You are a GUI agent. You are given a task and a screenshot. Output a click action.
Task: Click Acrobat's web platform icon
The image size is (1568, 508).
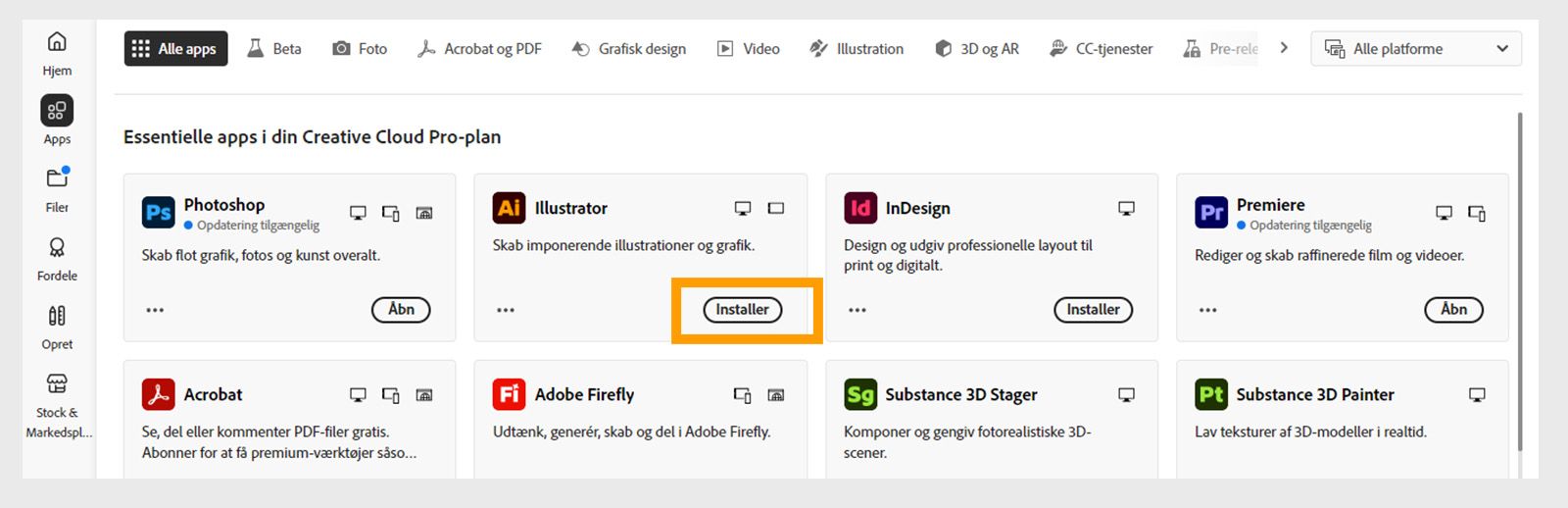point(424,395)
